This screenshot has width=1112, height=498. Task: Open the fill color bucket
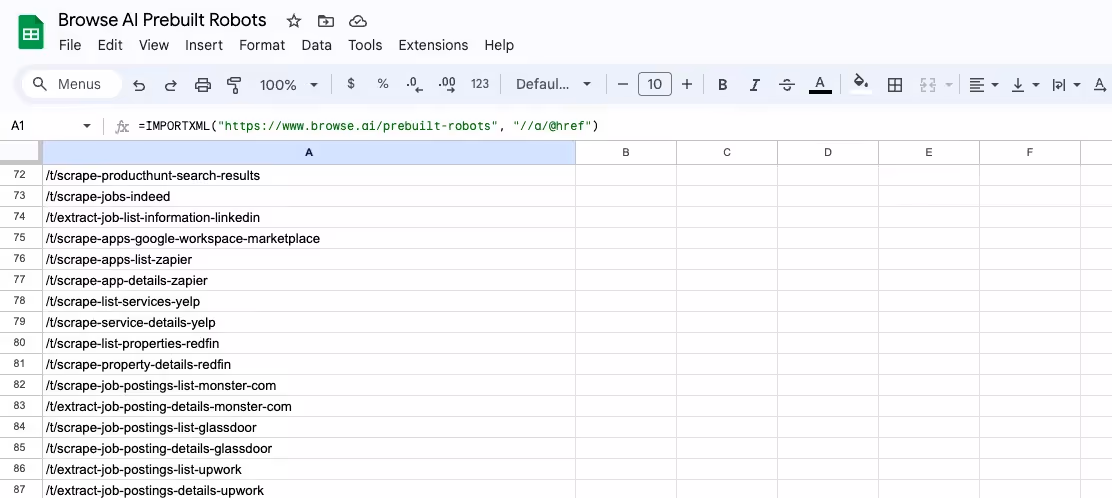[861, 84]
